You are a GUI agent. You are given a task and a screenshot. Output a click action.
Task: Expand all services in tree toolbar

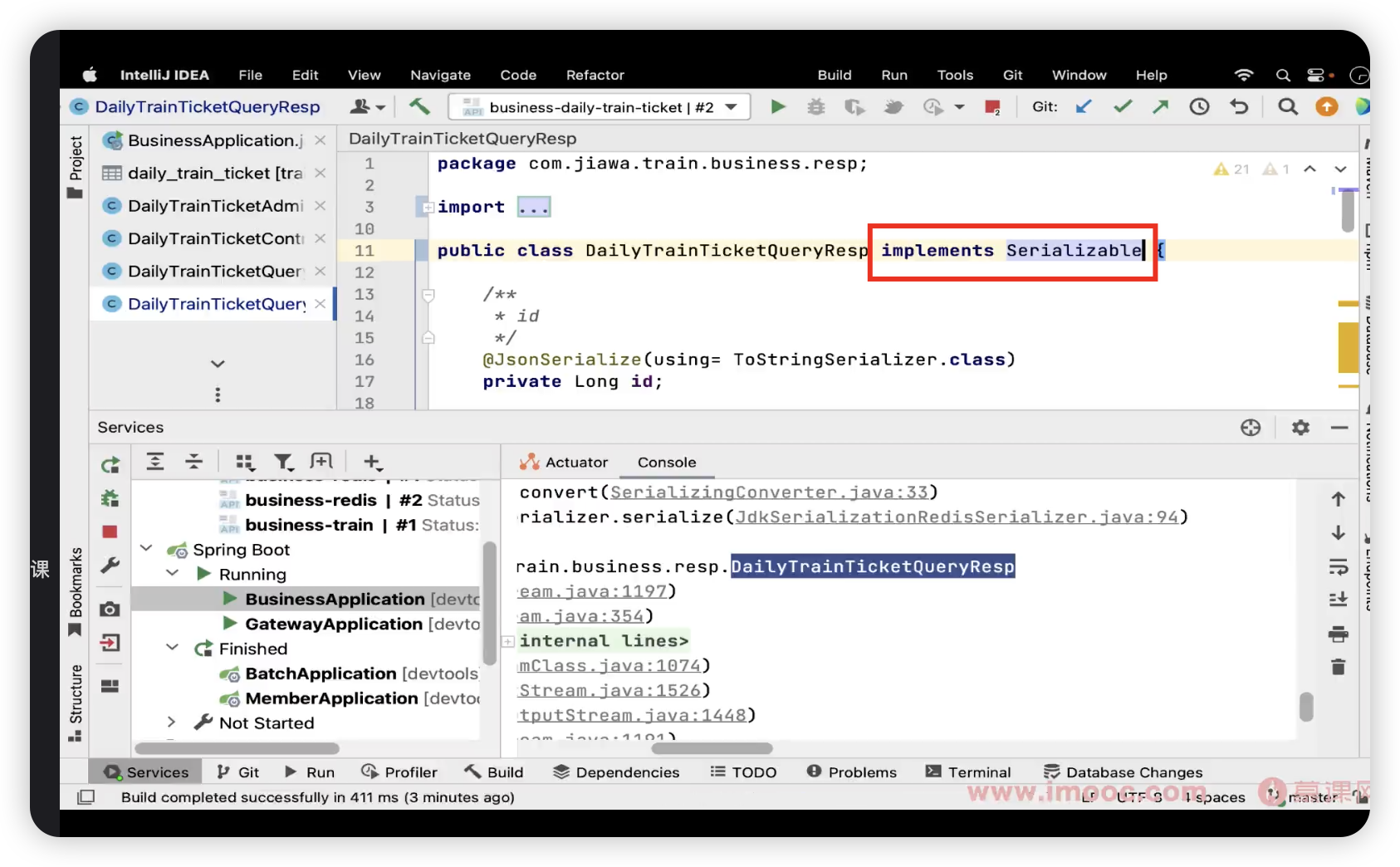(x=155, y=462)
